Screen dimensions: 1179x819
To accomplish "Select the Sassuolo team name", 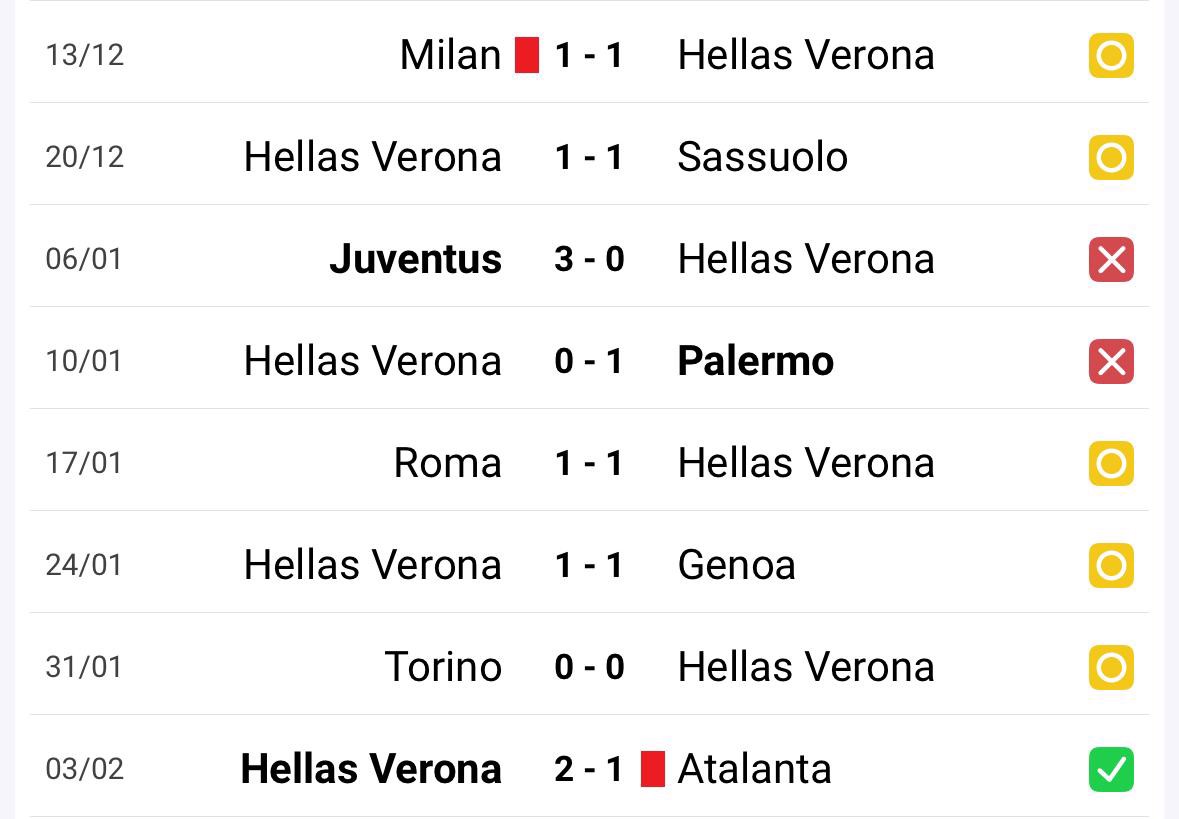I will pyautogui.click(x=762, y=157).
